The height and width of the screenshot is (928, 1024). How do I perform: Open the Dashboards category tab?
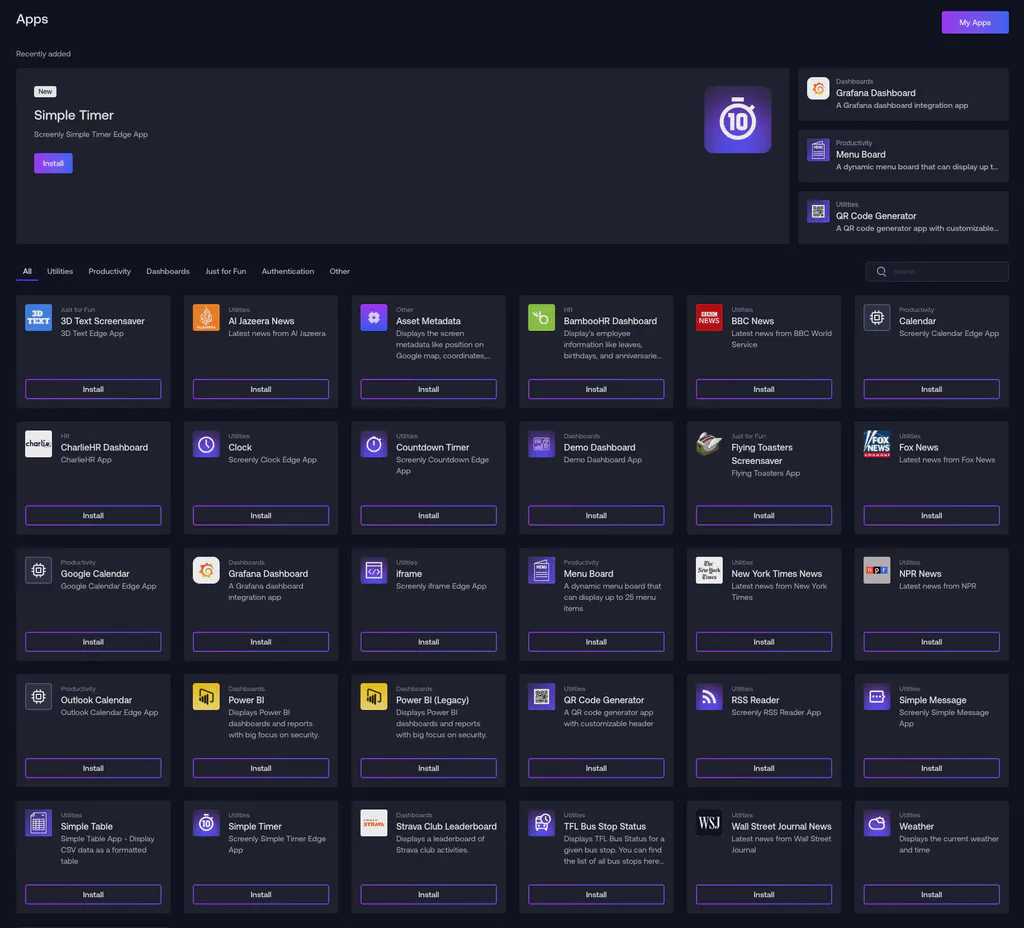(x=167, y=271)
